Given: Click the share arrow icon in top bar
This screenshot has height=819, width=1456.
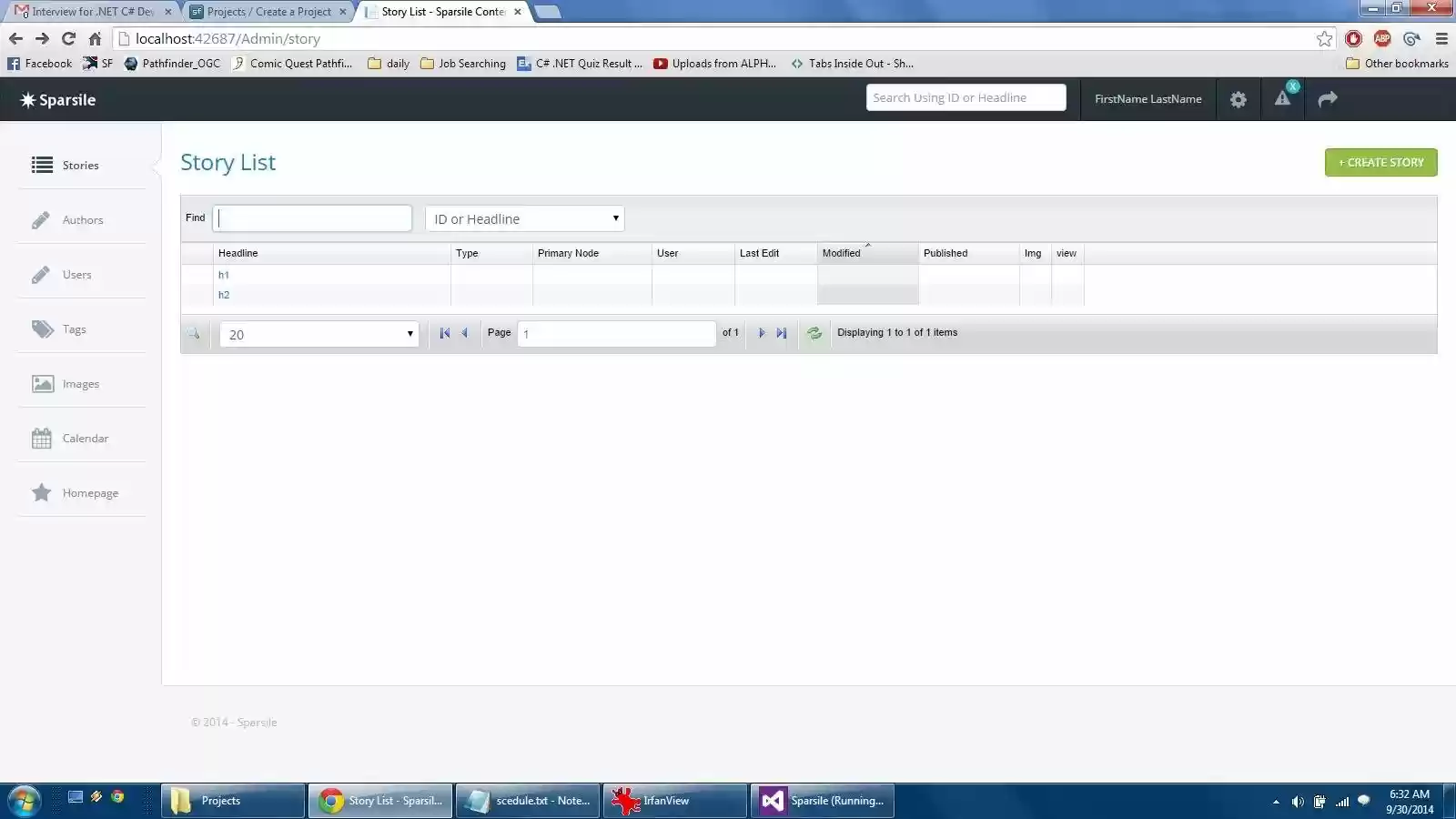Looking at the screenshot, I should tap(1328, 99).
